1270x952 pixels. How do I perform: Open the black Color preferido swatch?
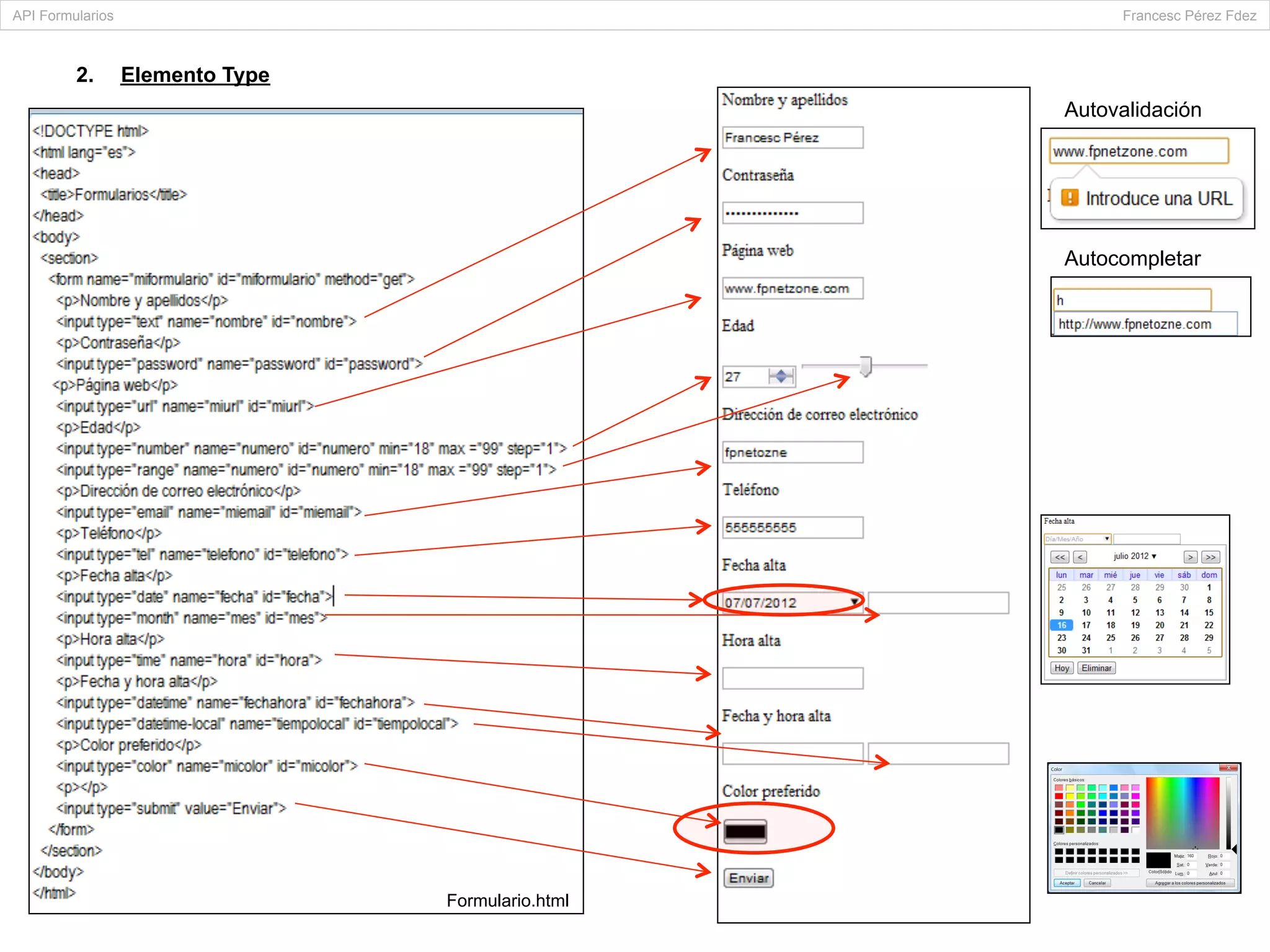coord(745,832)
